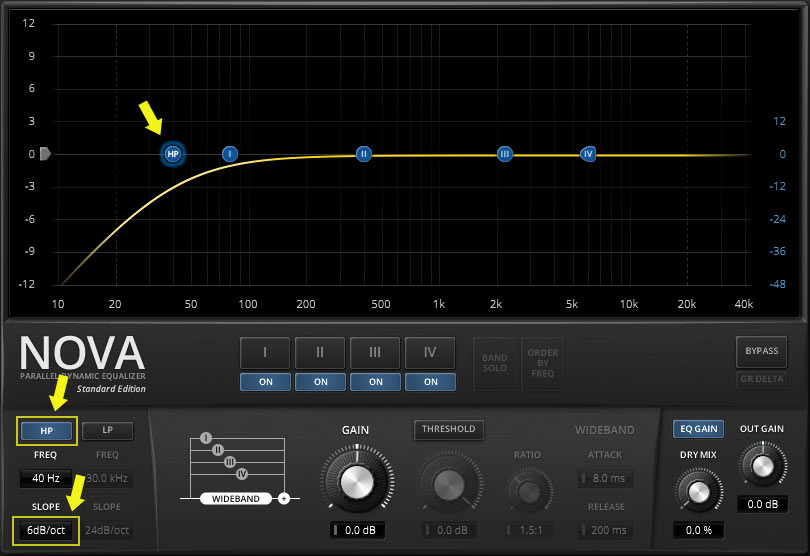This screenshot has height=556, width=810.
Task: Click the RATIO knob
Action: click(x=528, y=491)
